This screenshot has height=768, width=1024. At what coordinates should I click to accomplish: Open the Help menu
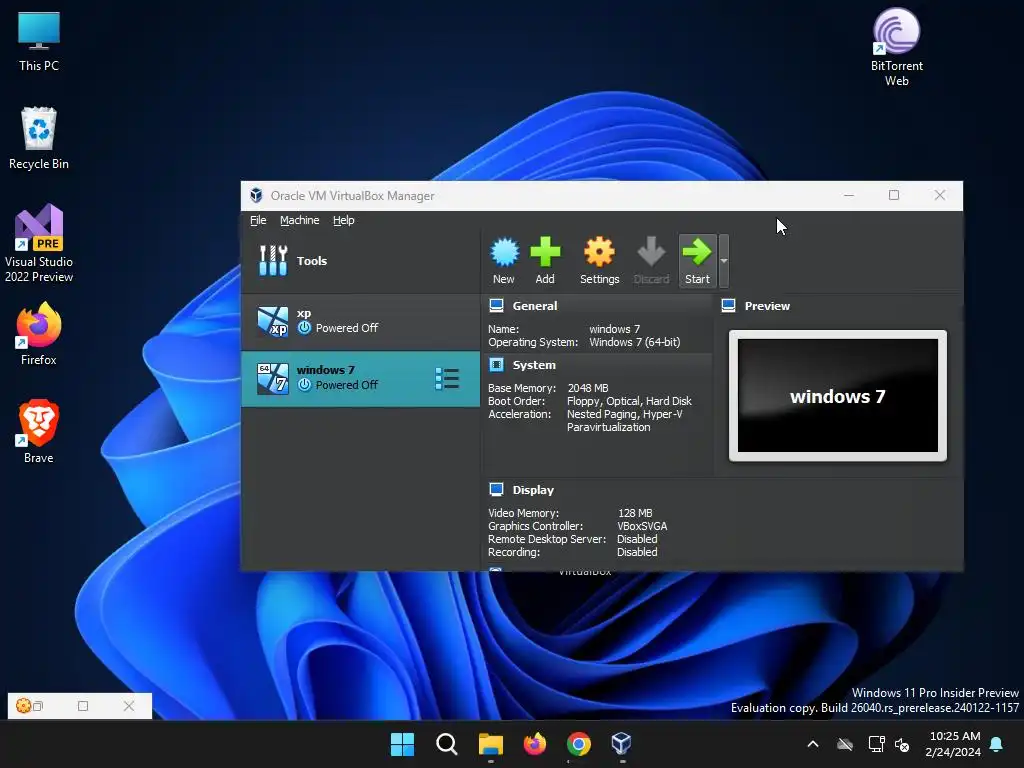(344, 220)
